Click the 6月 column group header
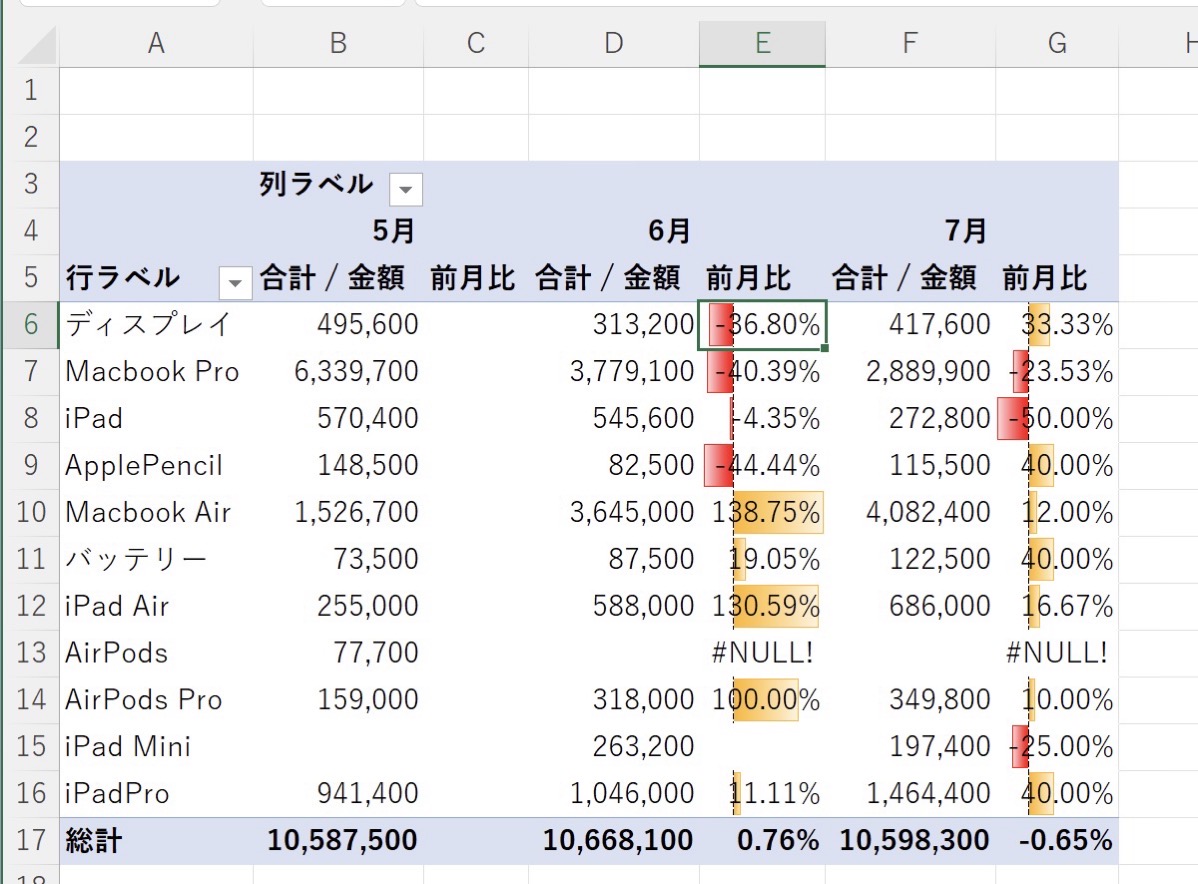This screenshot has width=1198, height=884. point(669,231)
